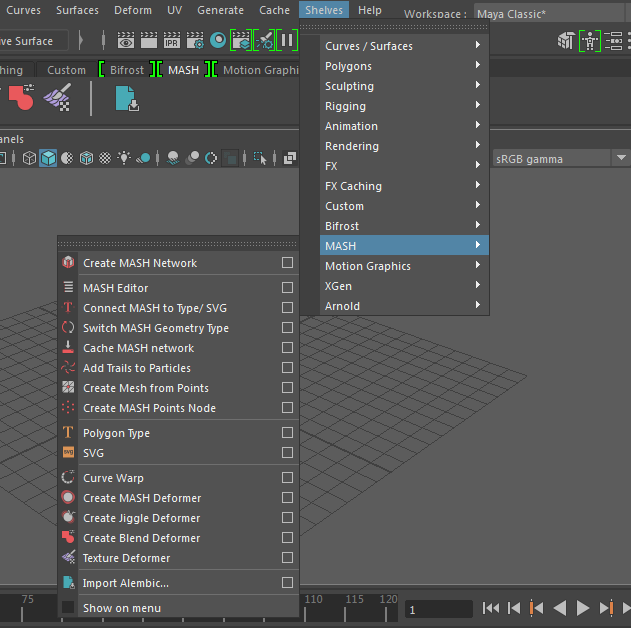Screen dimensions: 631x628
Task: Expand Rendering shelf submenu
Action: [x=404, y=146]
